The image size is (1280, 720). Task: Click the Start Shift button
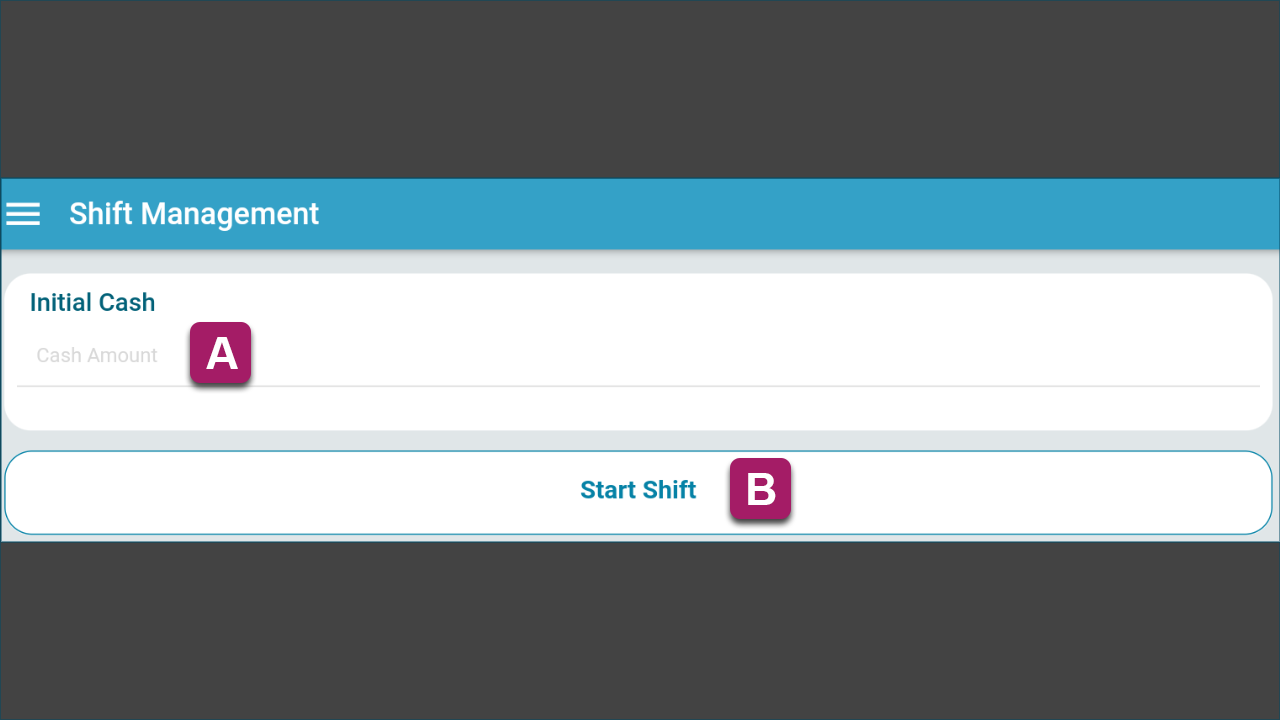(x=638, y=492)
